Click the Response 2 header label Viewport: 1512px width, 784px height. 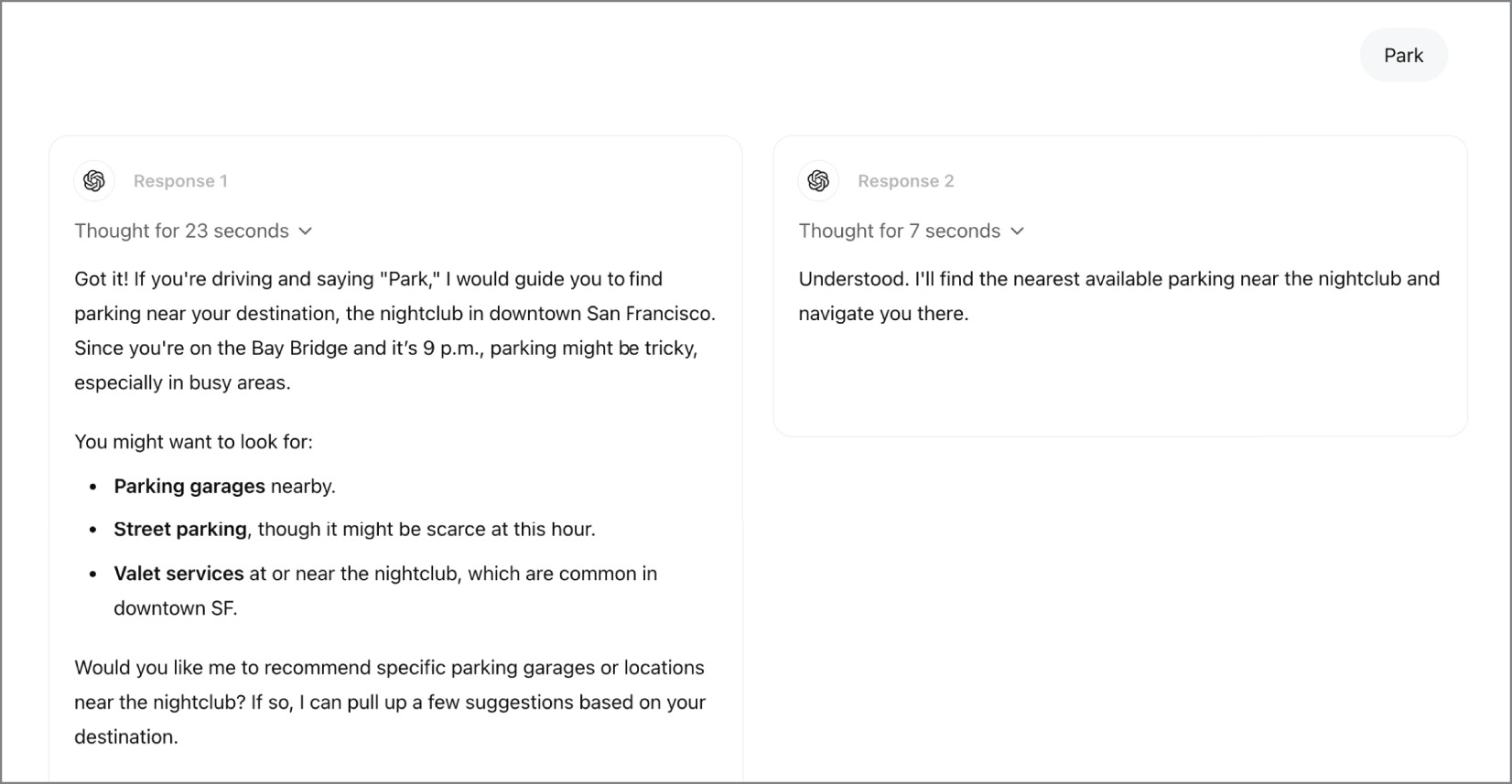pyautogui.click(x=905, y=181)
